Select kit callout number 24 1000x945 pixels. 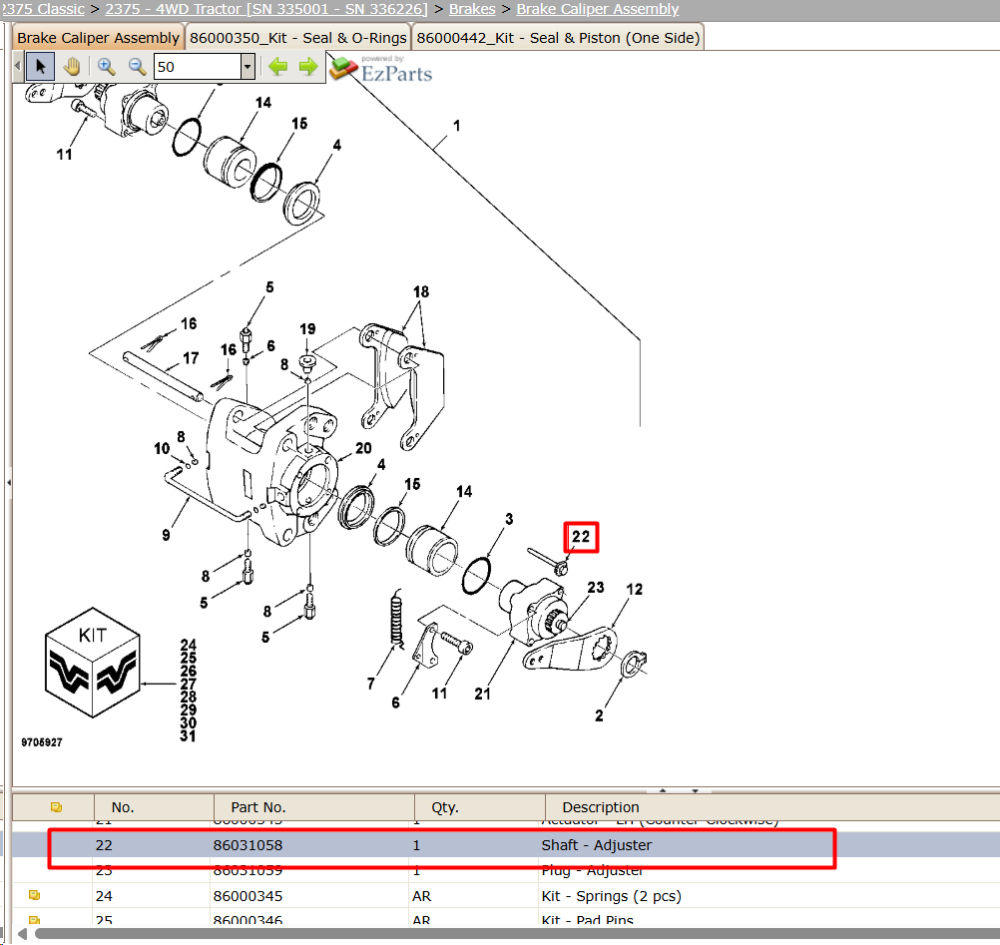tap(188, 645)
